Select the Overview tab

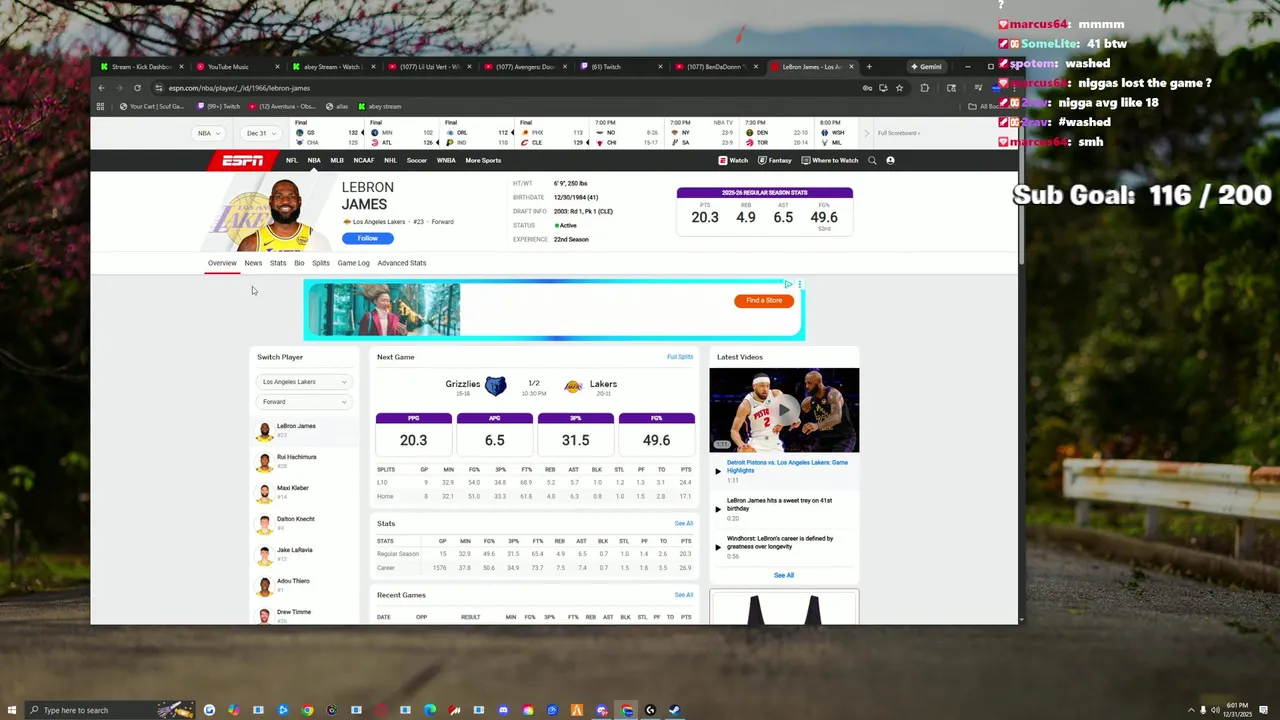222,263
